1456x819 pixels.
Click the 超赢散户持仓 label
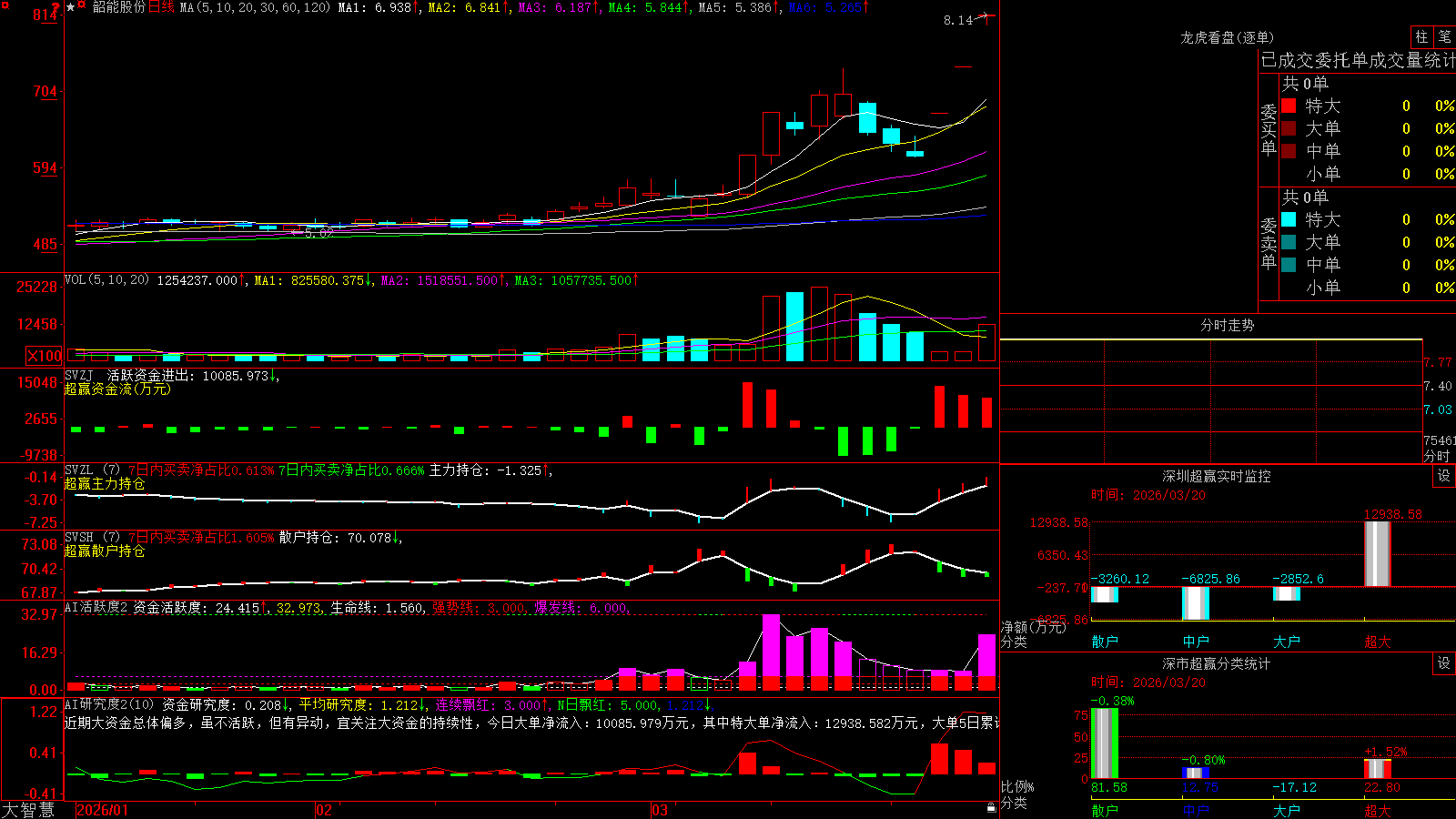coord(105,551)
